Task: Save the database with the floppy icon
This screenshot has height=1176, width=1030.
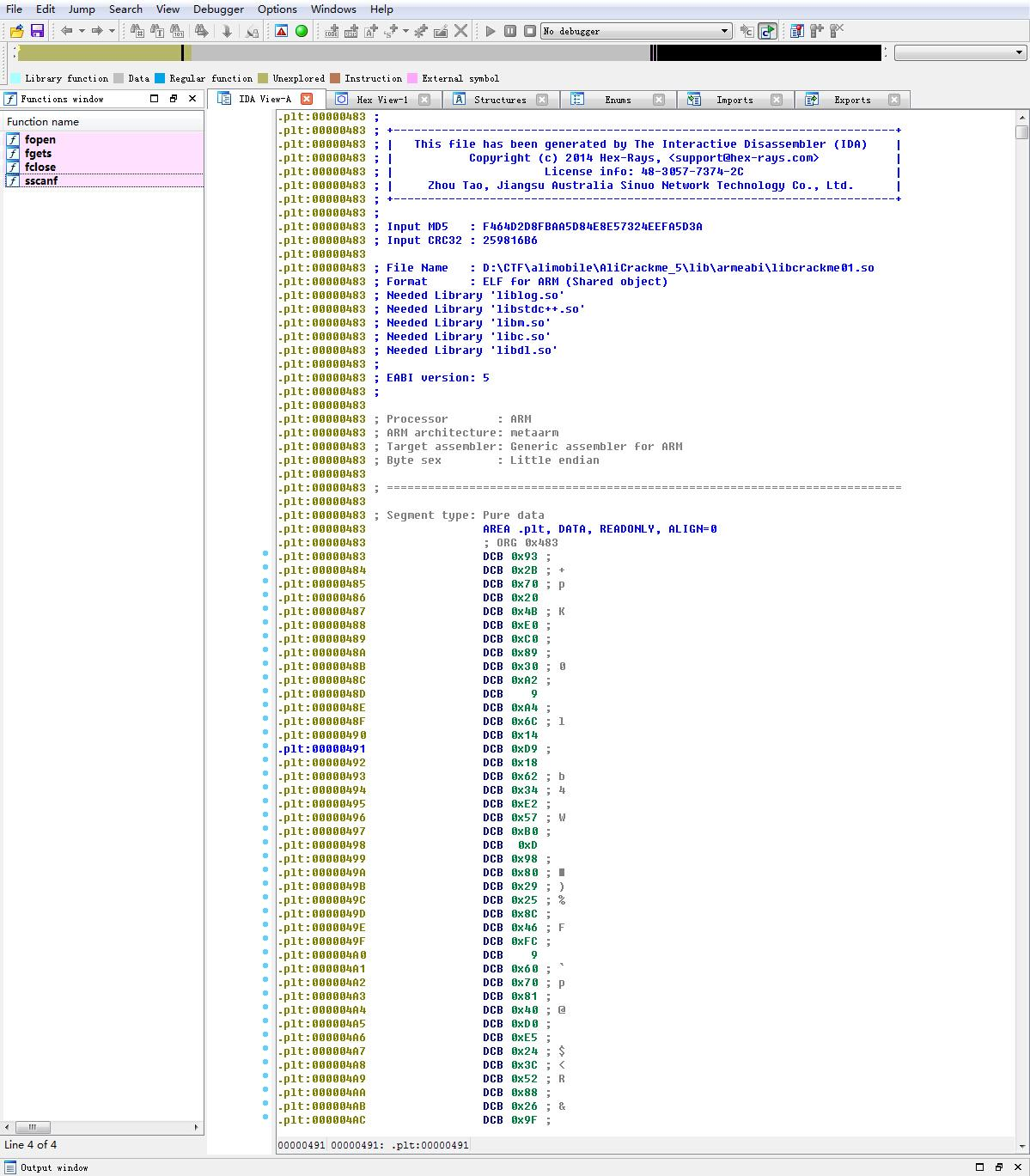Action: tap(37, 31)
